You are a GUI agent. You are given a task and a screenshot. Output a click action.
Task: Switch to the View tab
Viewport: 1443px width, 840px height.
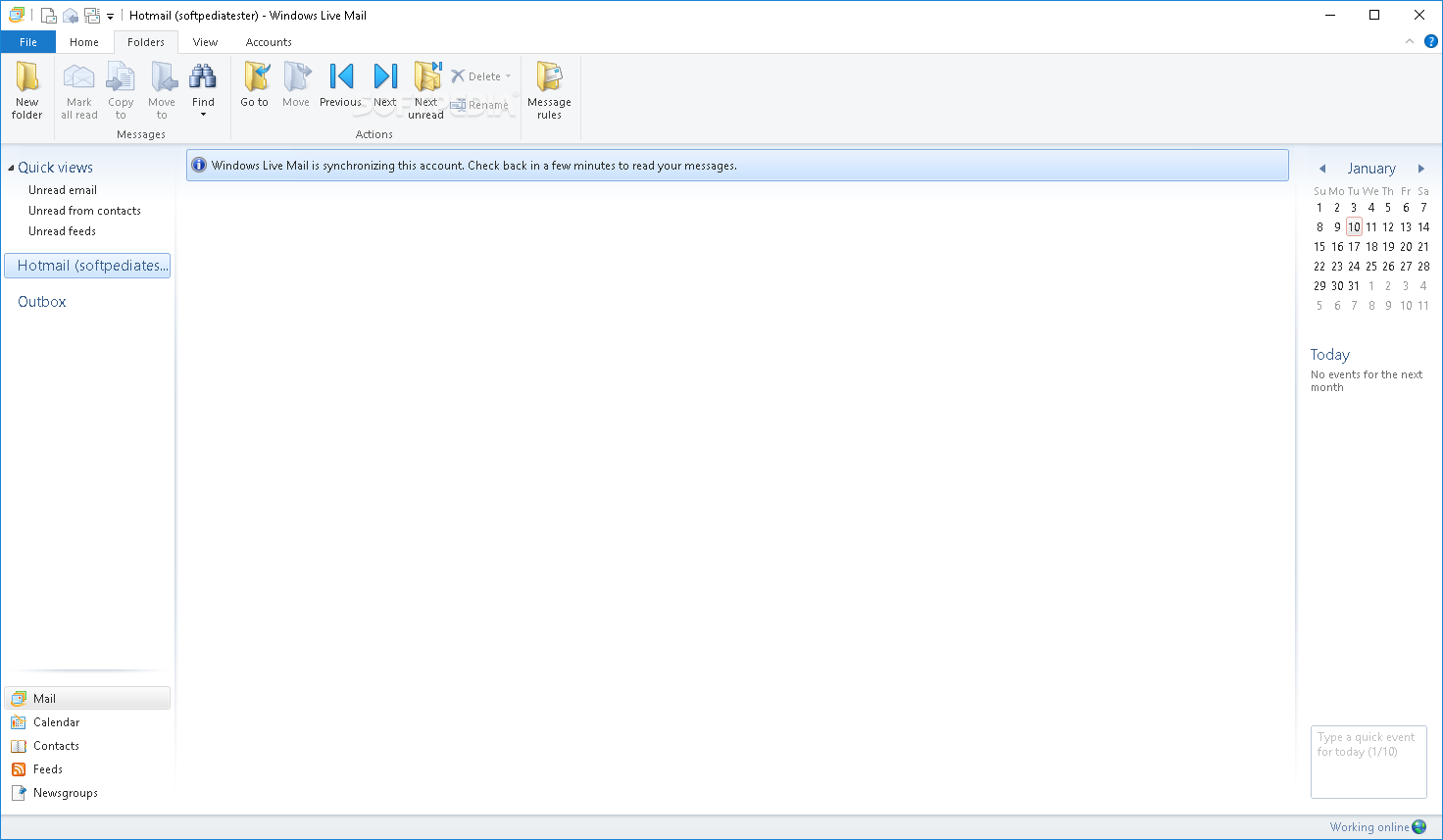[206, 42]
